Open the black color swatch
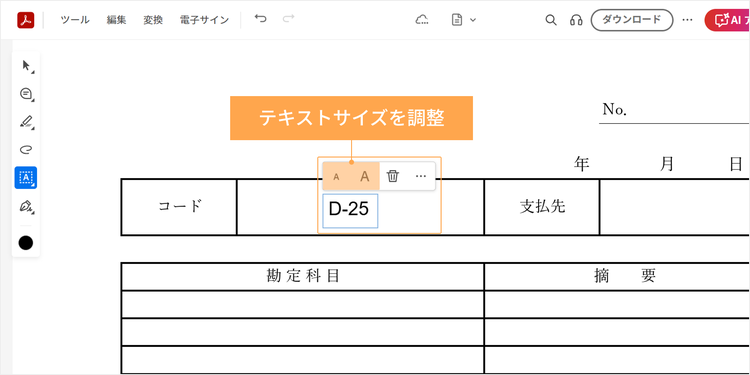Screen dimensions: 750x375 click(26, 243)
